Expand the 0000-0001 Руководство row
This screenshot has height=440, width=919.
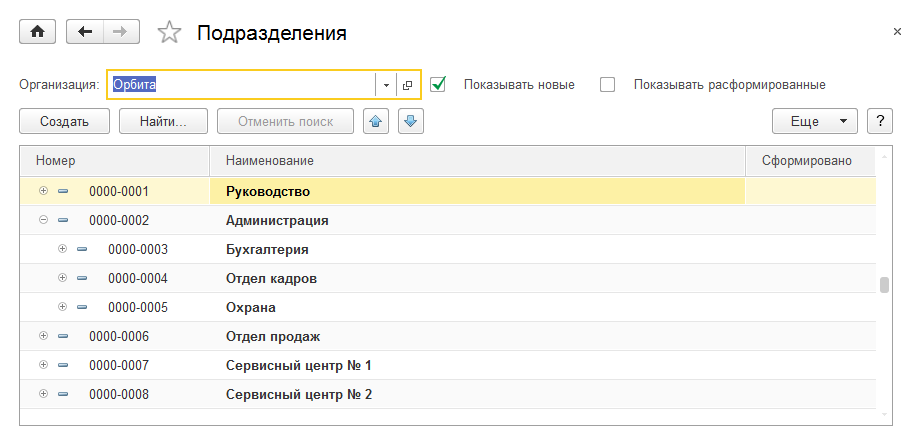tap(43, 191)
